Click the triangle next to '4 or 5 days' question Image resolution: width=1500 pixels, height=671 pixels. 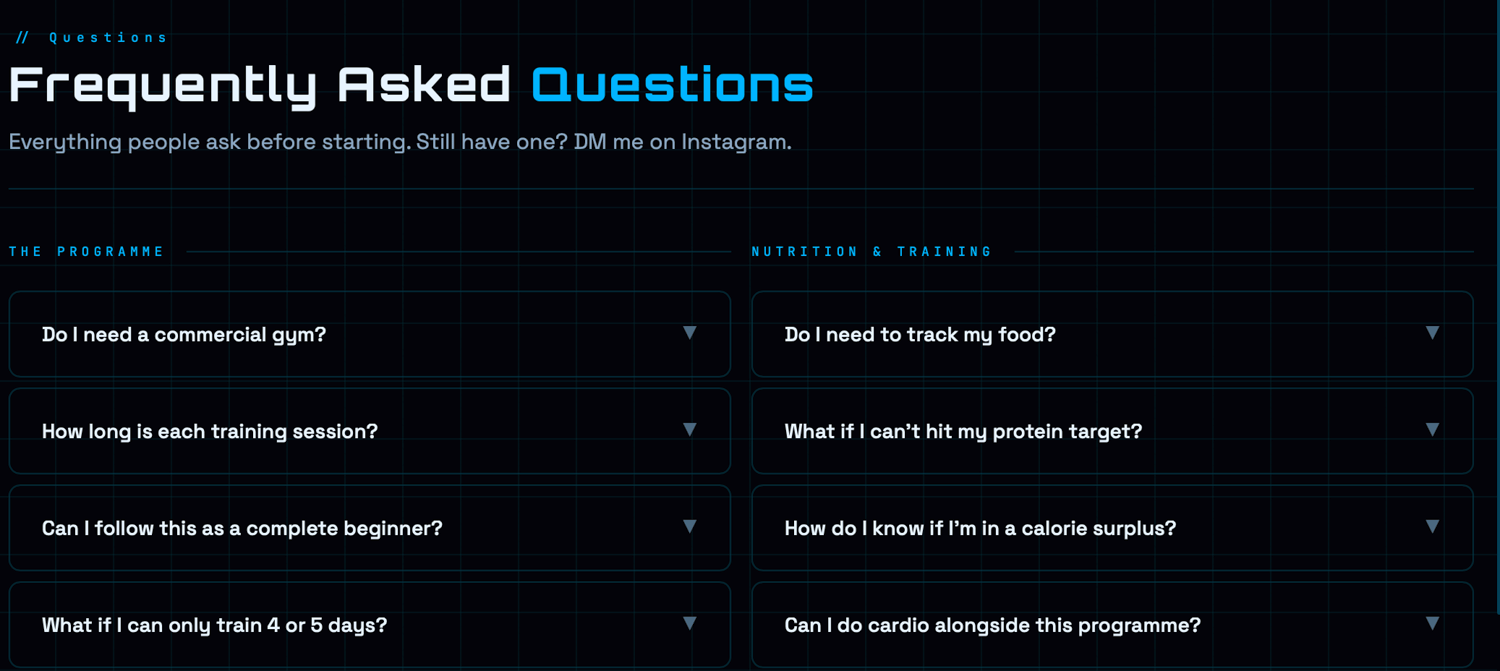pos(689,624)
